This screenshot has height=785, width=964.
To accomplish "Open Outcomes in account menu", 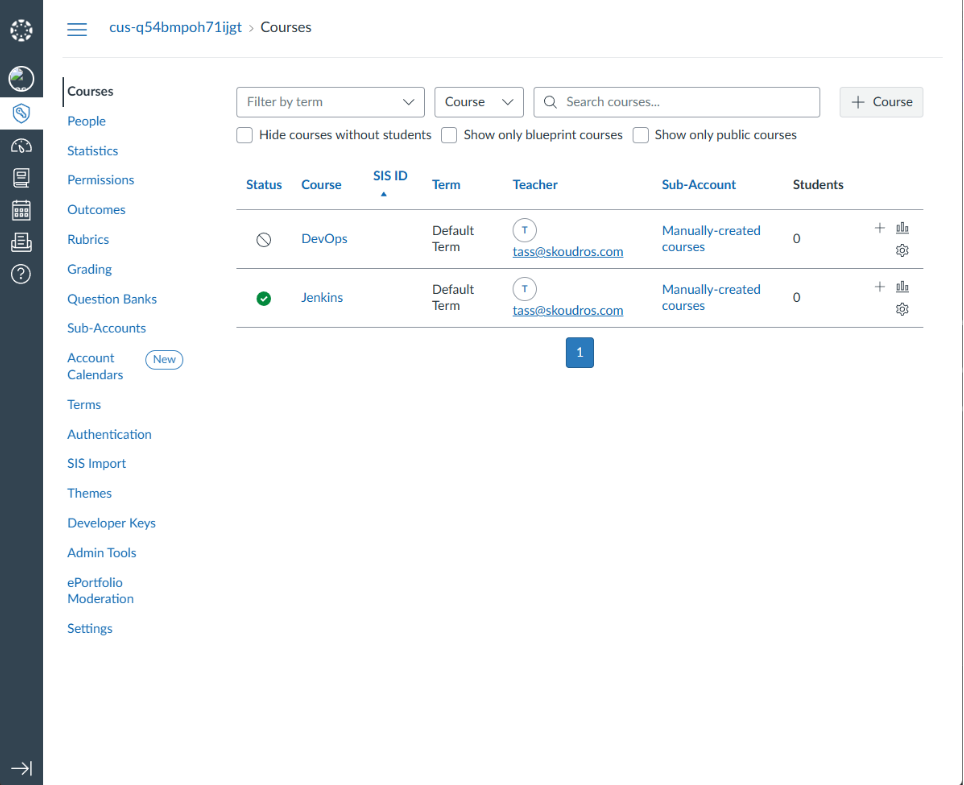I will (x=96, y=210).
